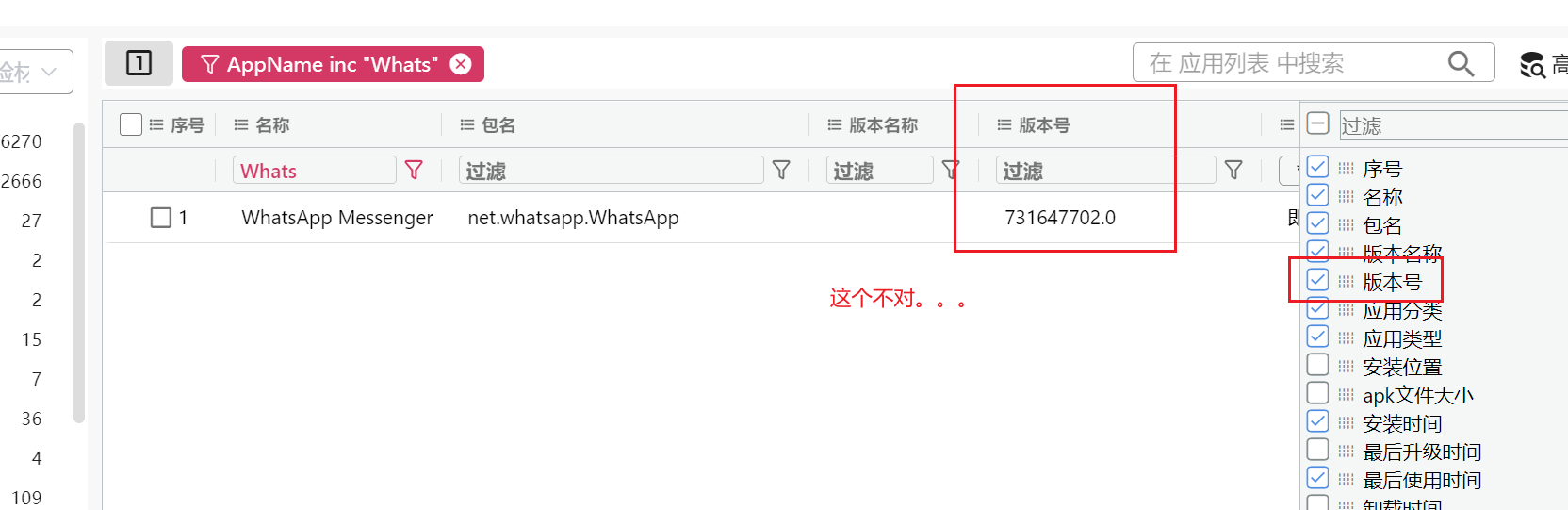Open the 包名 column header menu
Screen dimensions: 1568x510
pos(467,124)
